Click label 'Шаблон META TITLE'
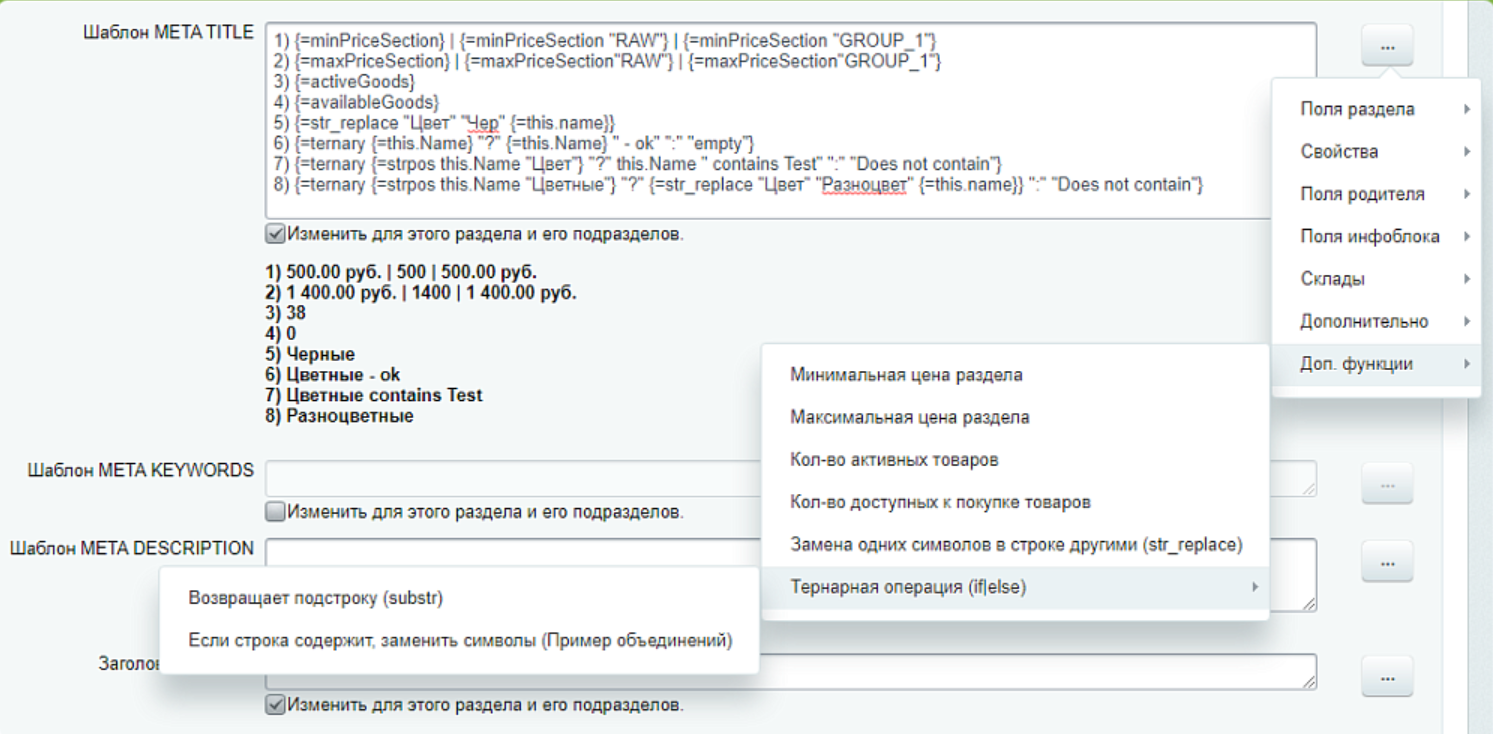This screenshot has width=1493, height=734. click(168, 32)
